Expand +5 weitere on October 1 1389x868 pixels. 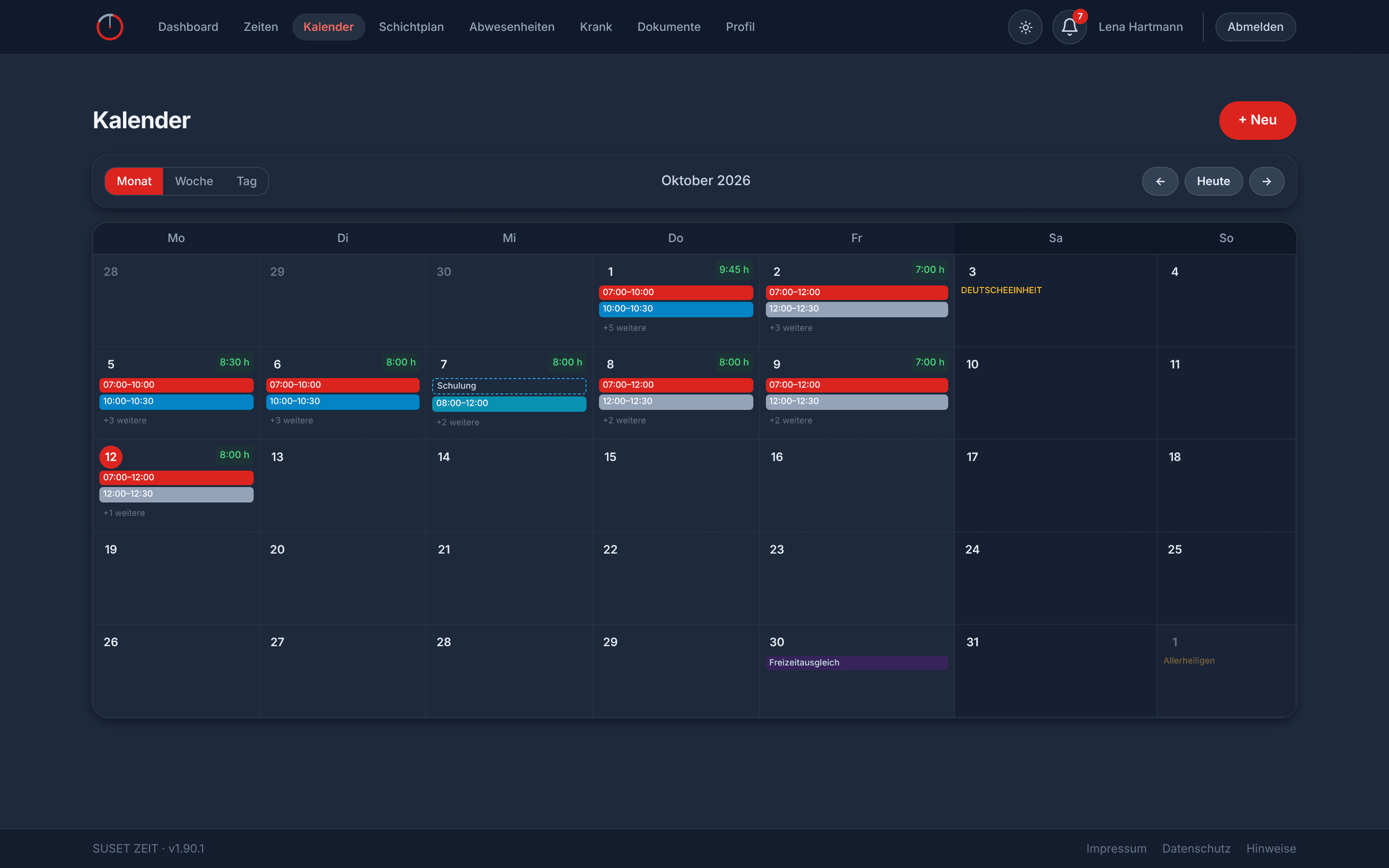(625, 328)
